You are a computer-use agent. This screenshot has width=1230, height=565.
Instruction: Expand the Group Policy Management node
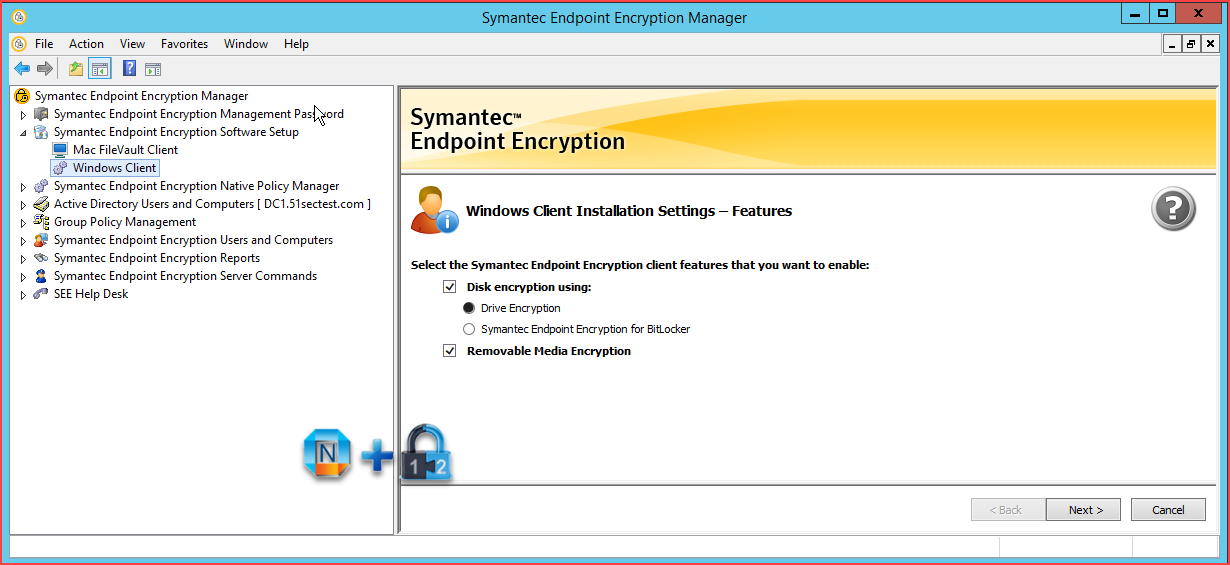(23, 223)
